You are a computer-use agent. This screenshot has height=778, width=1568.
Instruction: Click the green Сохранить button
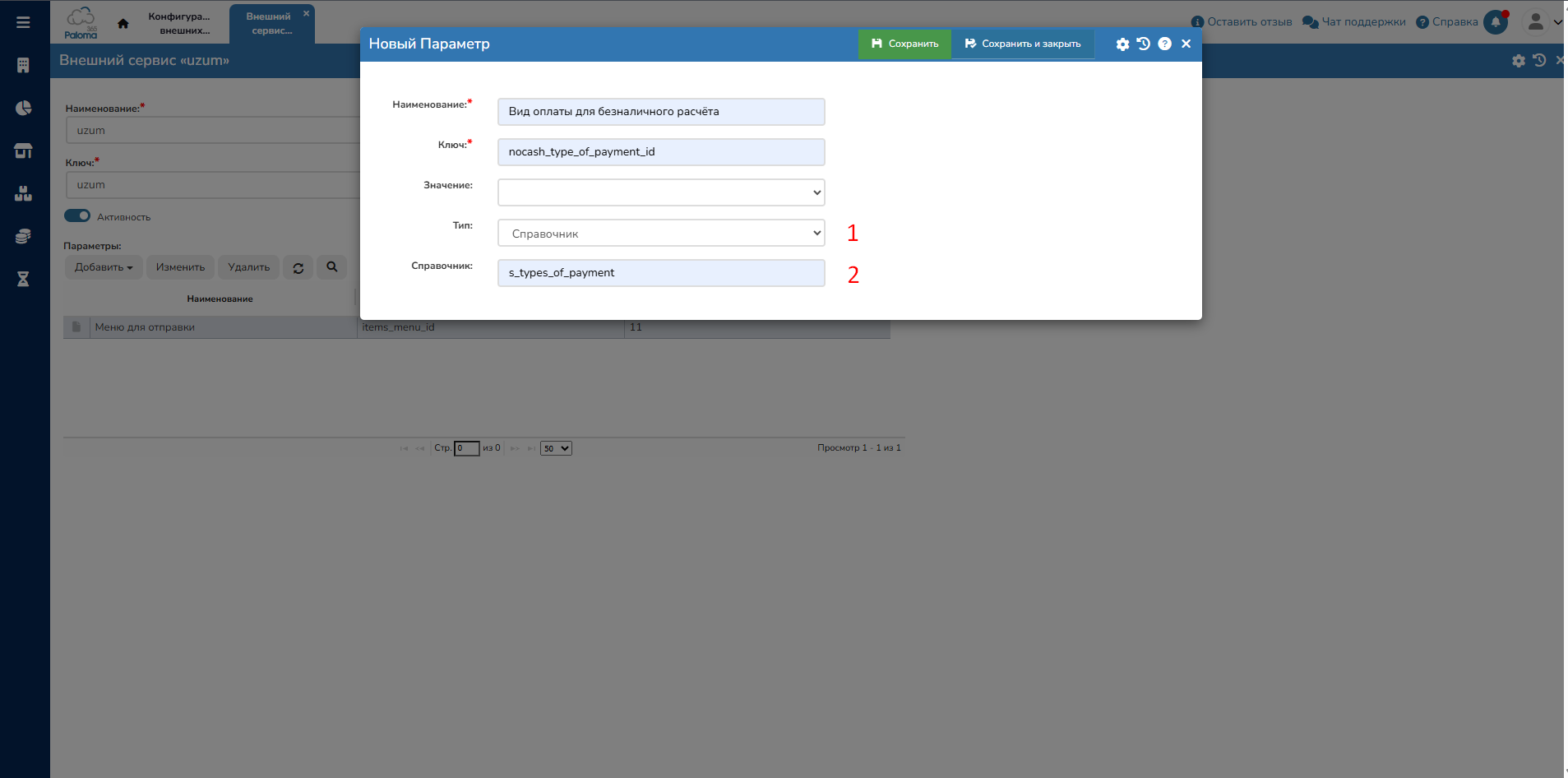coord(904,44)
